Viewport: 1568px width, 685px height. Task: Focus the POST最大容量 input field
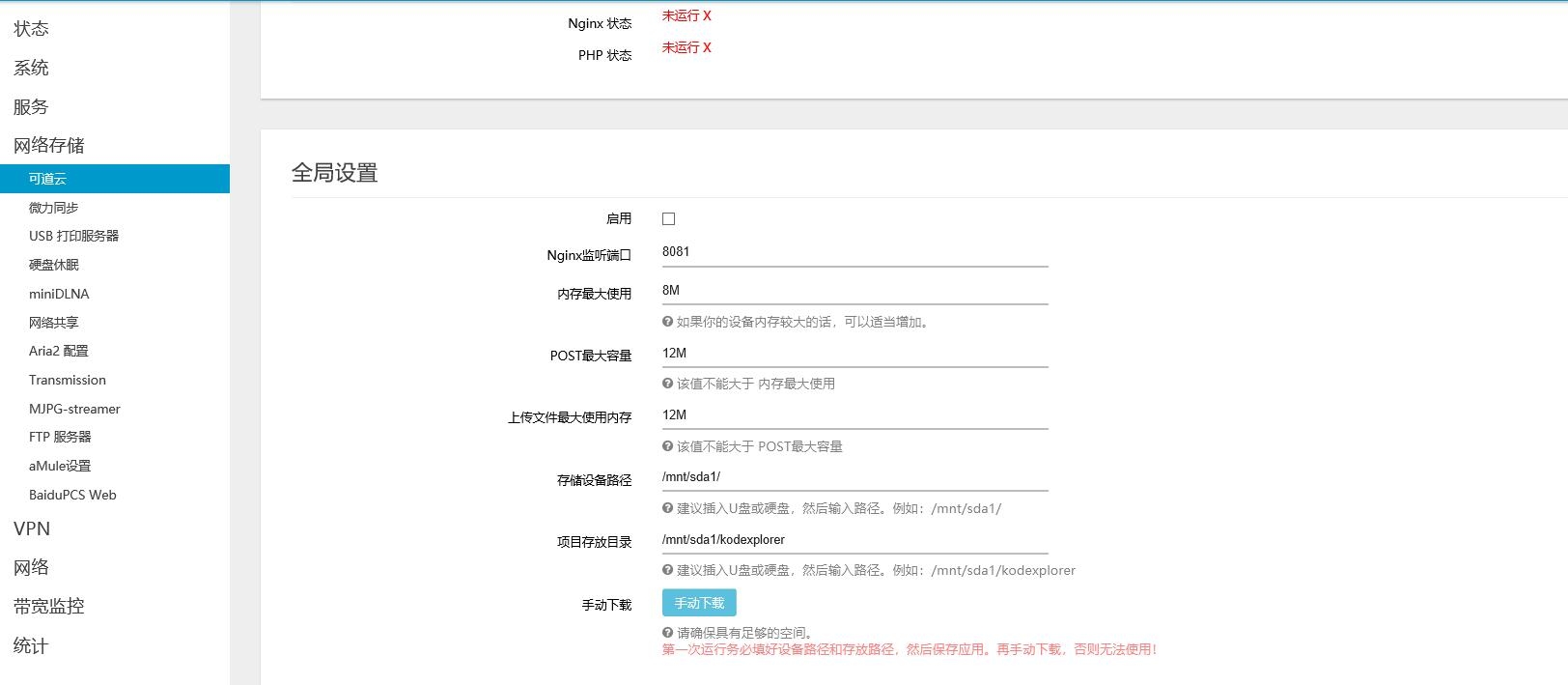pyautogui.click(x=854, y=354)
